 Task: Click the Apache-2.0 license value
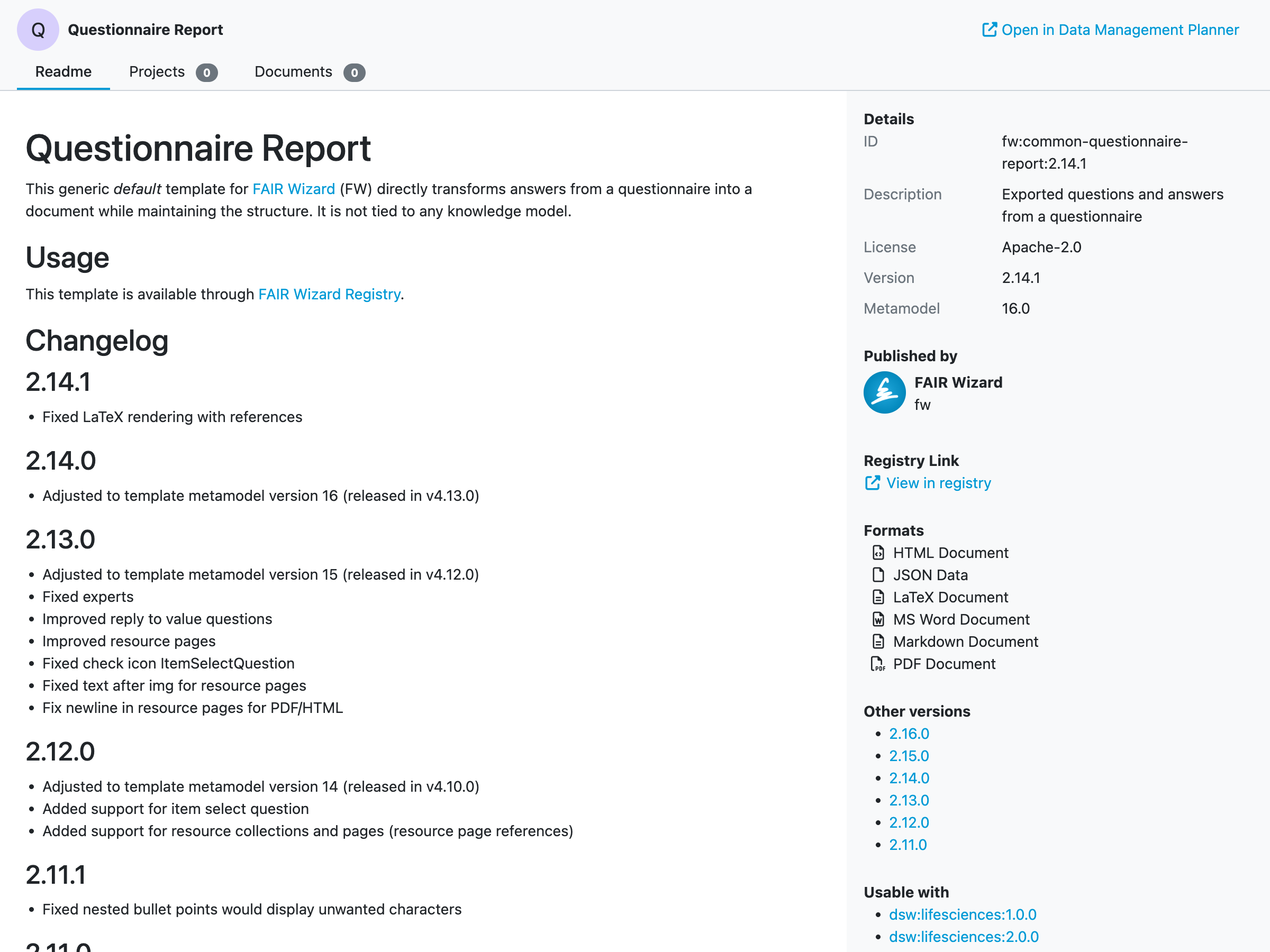pyautogui.click(x=1041, y=248)
